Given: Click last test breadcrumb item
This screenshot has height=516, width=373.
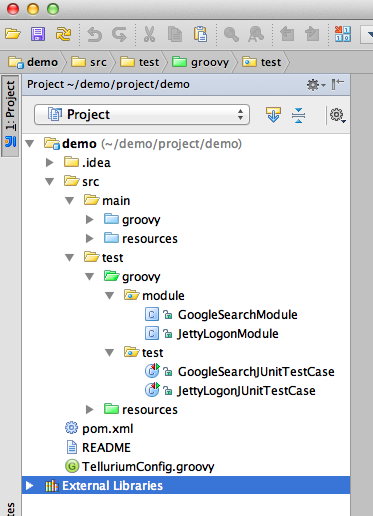Looking at the screenshot, I should coord(262,62).
